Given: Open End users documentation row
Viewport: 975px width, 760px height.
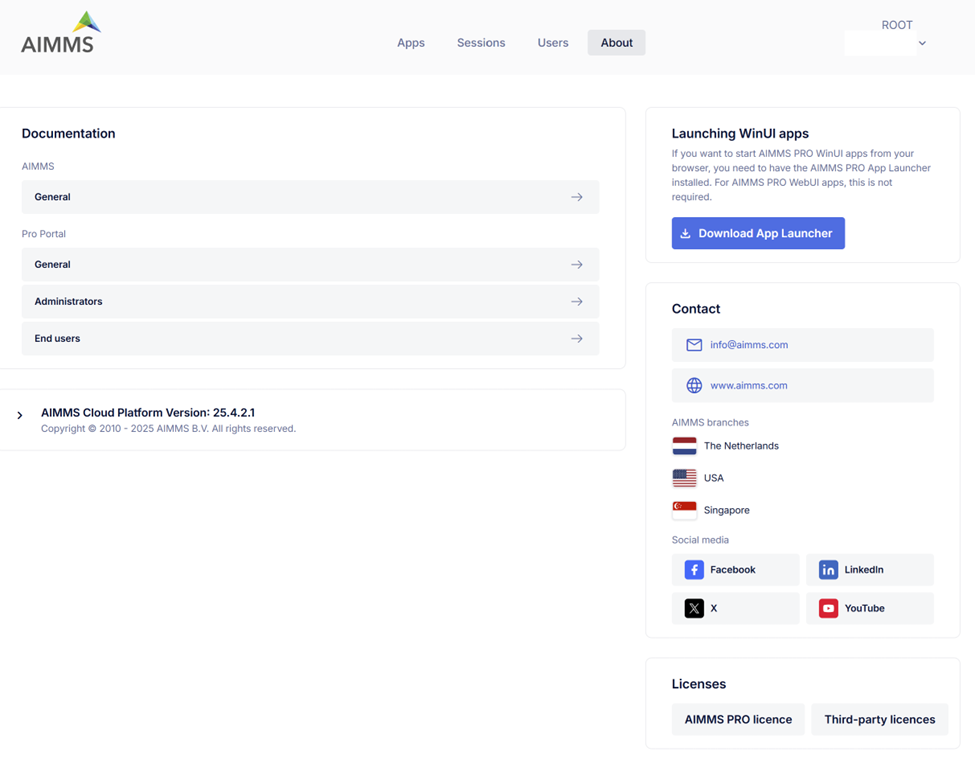Looking at the screenshot, I should 310,338.
